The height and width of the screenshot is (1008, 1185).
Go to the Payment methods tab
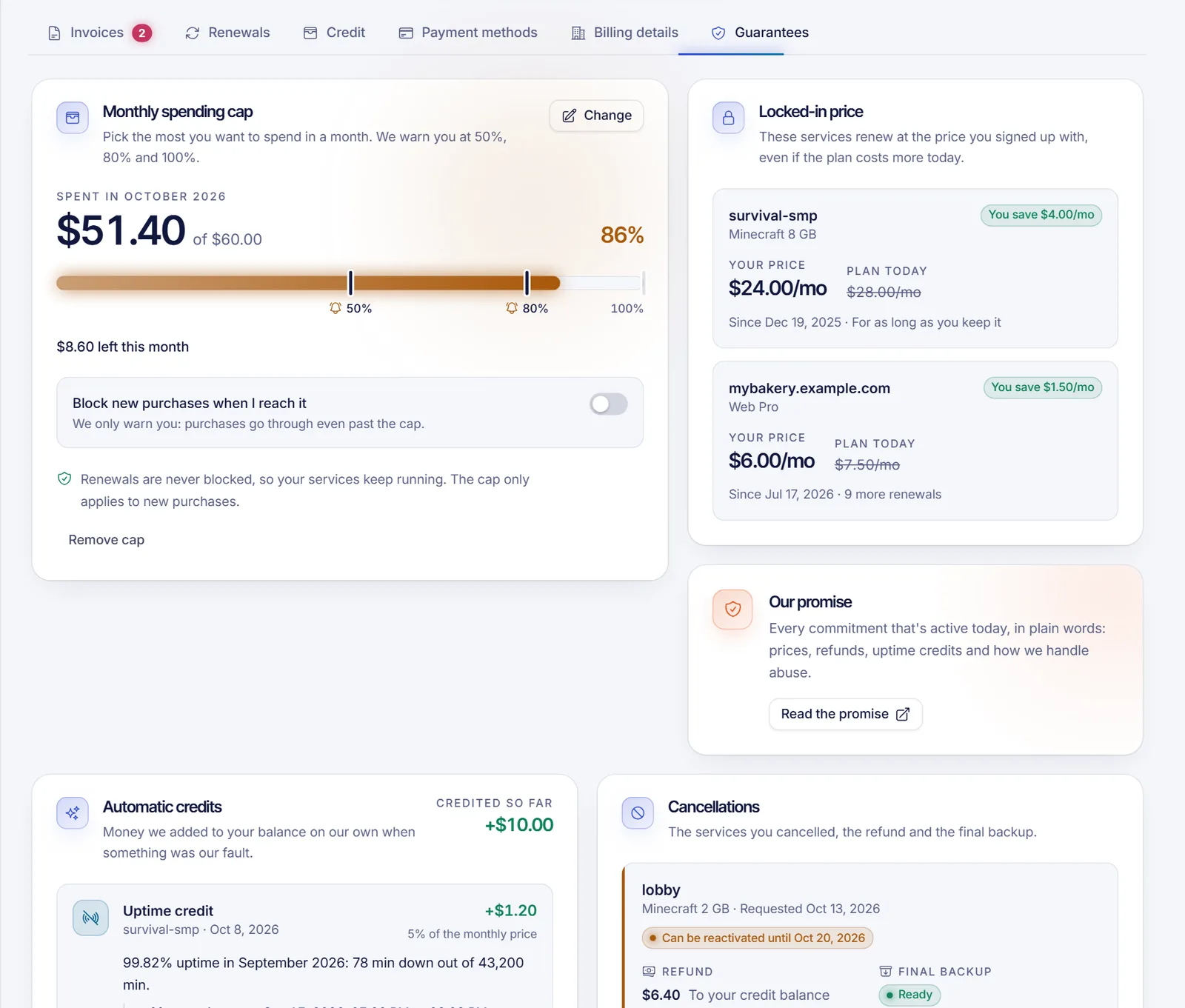coord(468,33)
